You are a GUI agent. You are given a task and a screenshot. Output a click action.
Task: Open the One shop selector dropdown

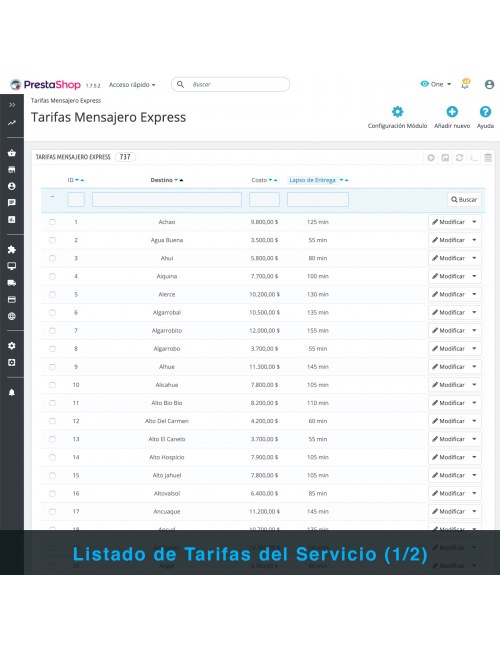coord(436,84)
